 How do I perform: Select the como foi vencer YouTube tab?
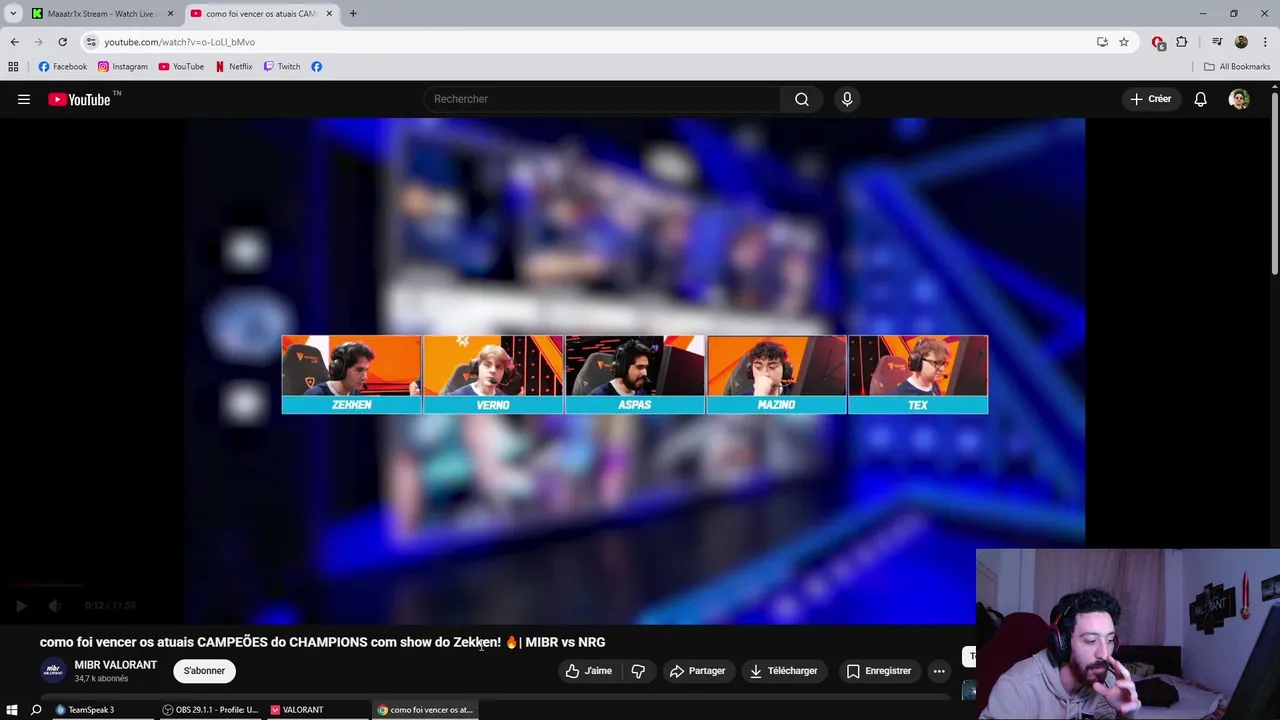[260, 13]
